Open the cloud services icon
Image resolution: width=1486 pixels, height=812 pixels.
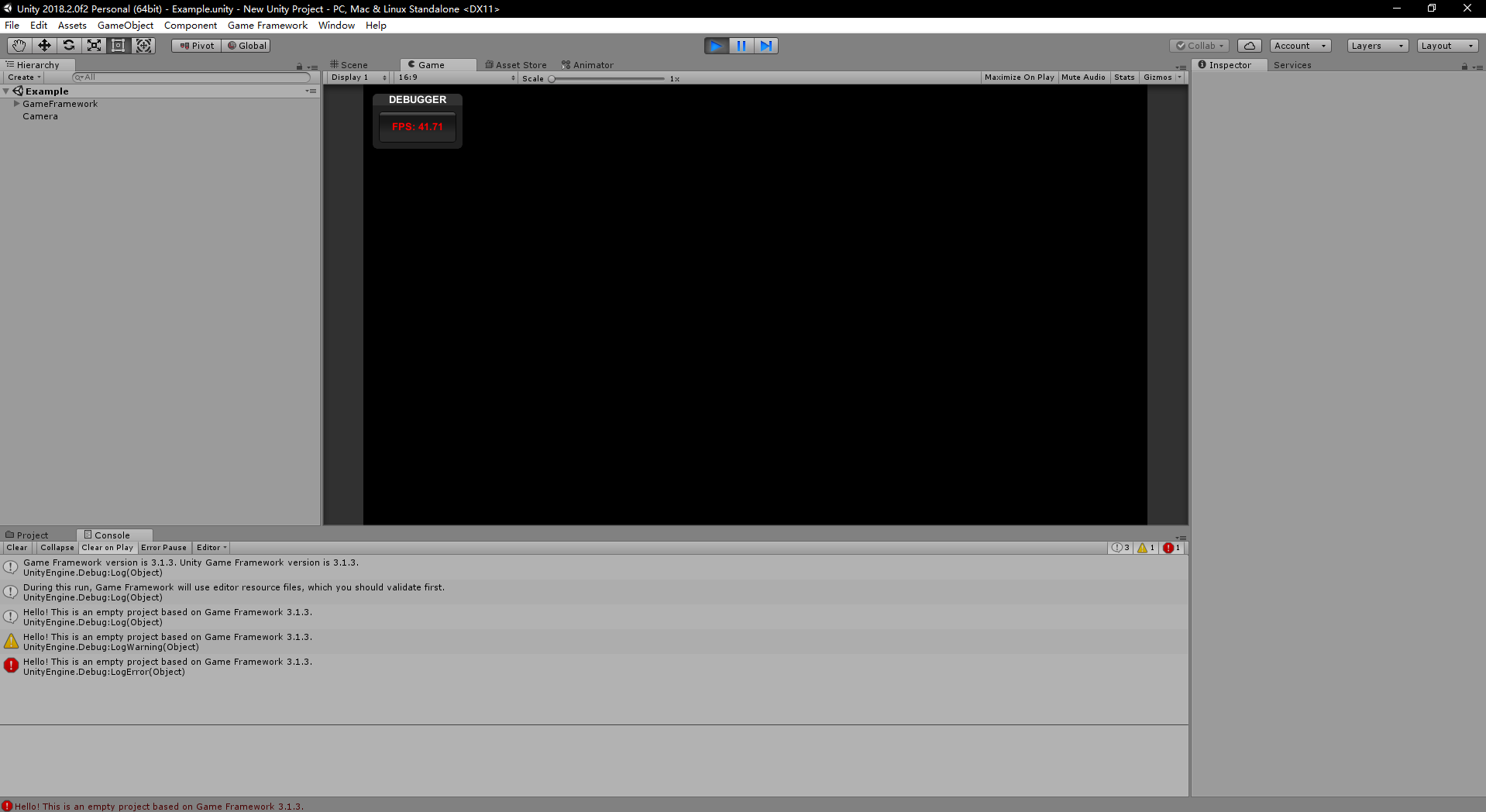[x=1249, y=46]
